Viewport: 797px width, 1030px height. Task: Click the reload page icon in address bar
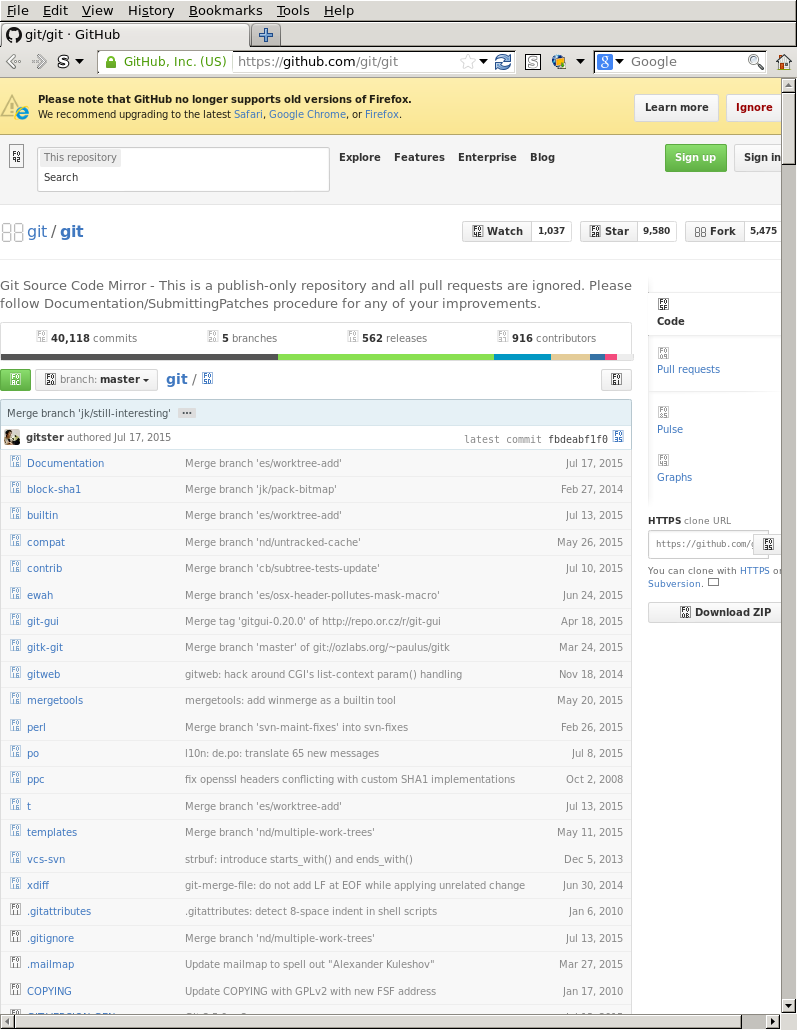tap(502, 62)
